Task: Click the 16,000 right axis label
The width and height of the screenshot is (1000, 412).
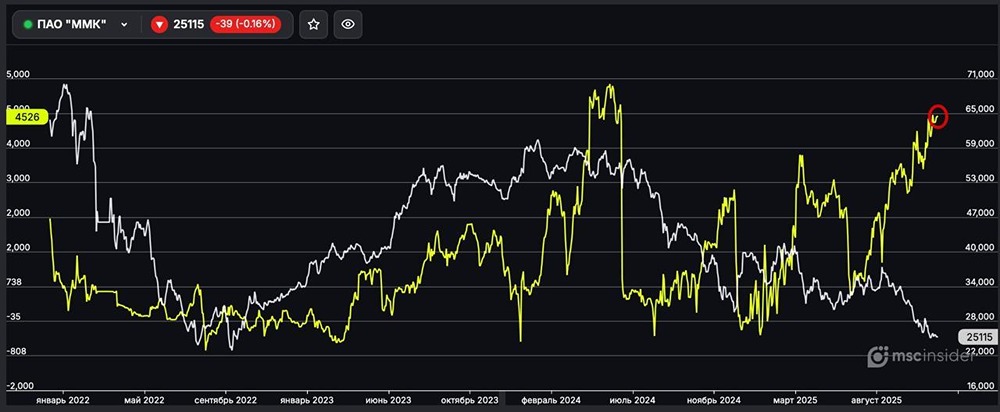Action: (x=981, y=386)
